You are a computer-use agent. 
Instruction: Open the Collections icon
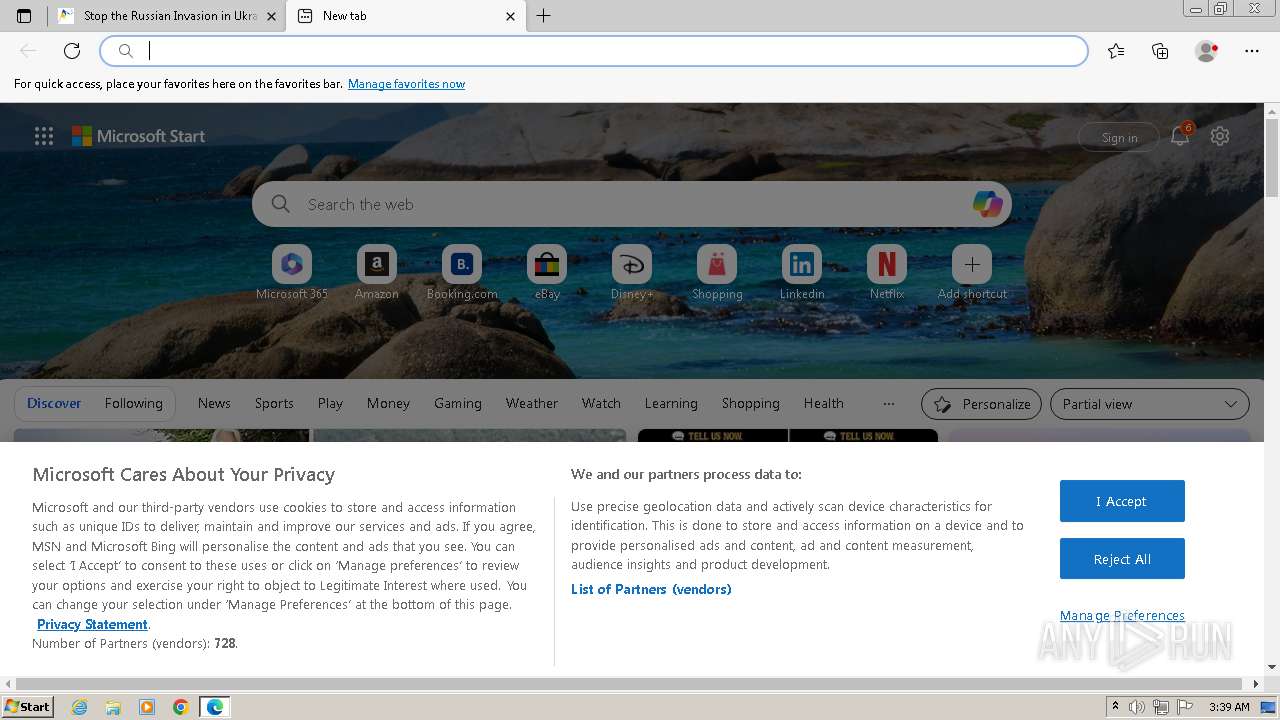tap(1160, 51)
